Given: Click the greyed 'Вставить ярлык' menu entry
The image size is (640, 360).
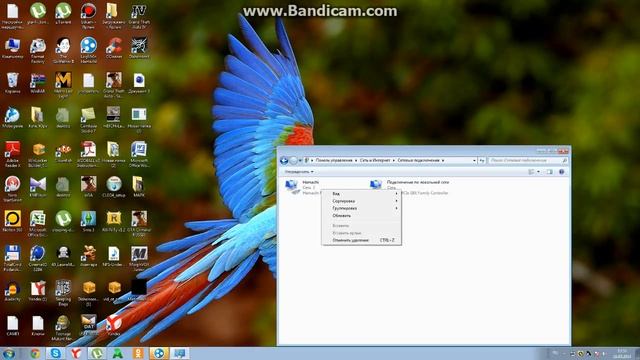Looking at the screenshot, I should click(361, 233).
